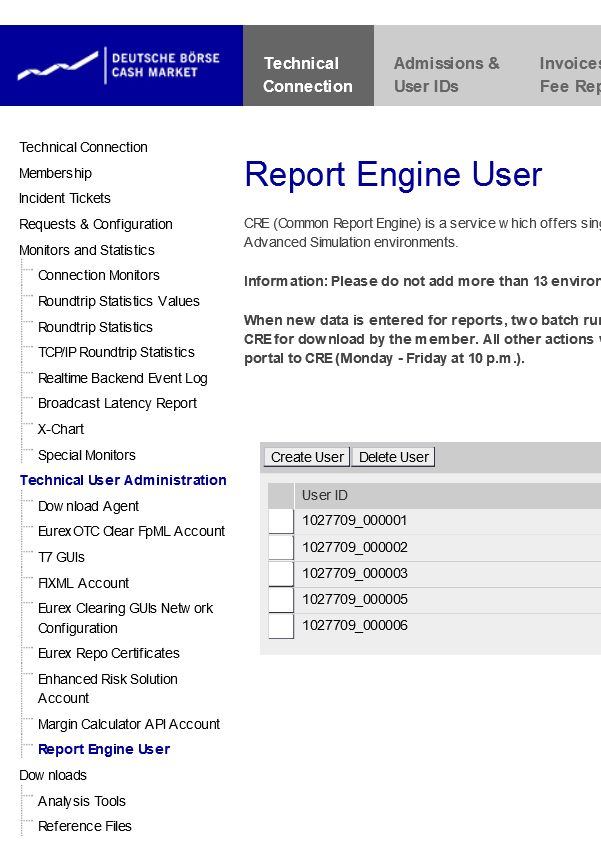601x844 pixels.
Task: Open Eurex Clearing GUIs Network Configuration
Action: (125, 618)
